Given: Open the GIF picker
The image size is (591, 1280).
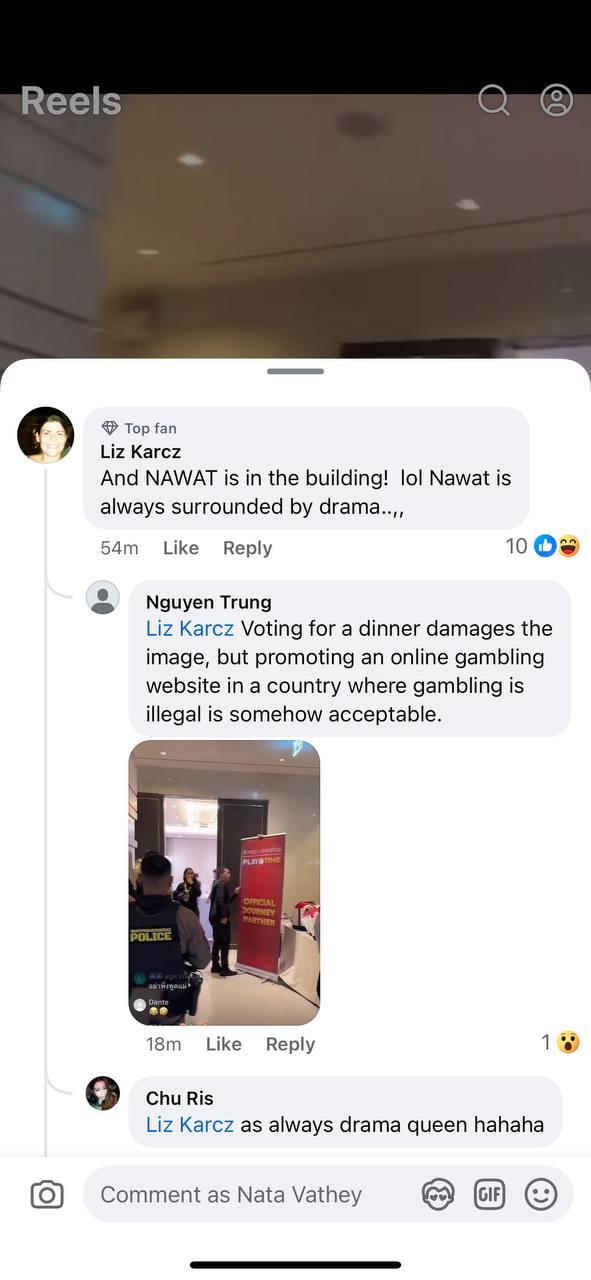Looking at the screenshot, I should (489, 1194).
